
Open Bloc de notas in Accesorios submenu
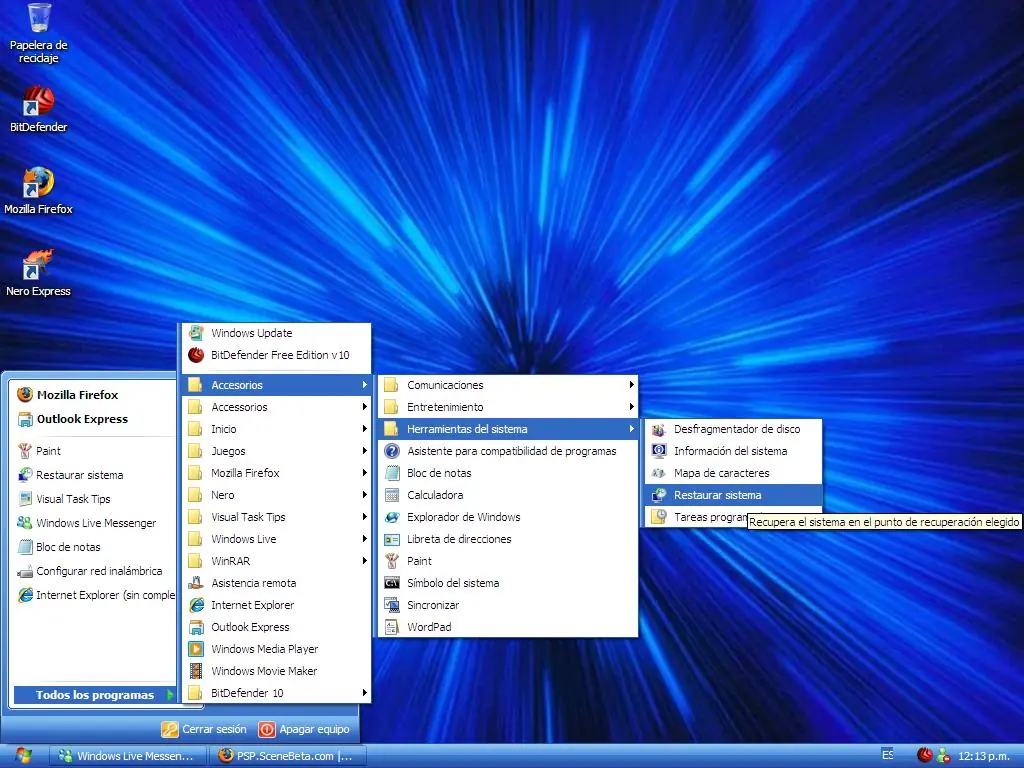(x=508, y=473)
